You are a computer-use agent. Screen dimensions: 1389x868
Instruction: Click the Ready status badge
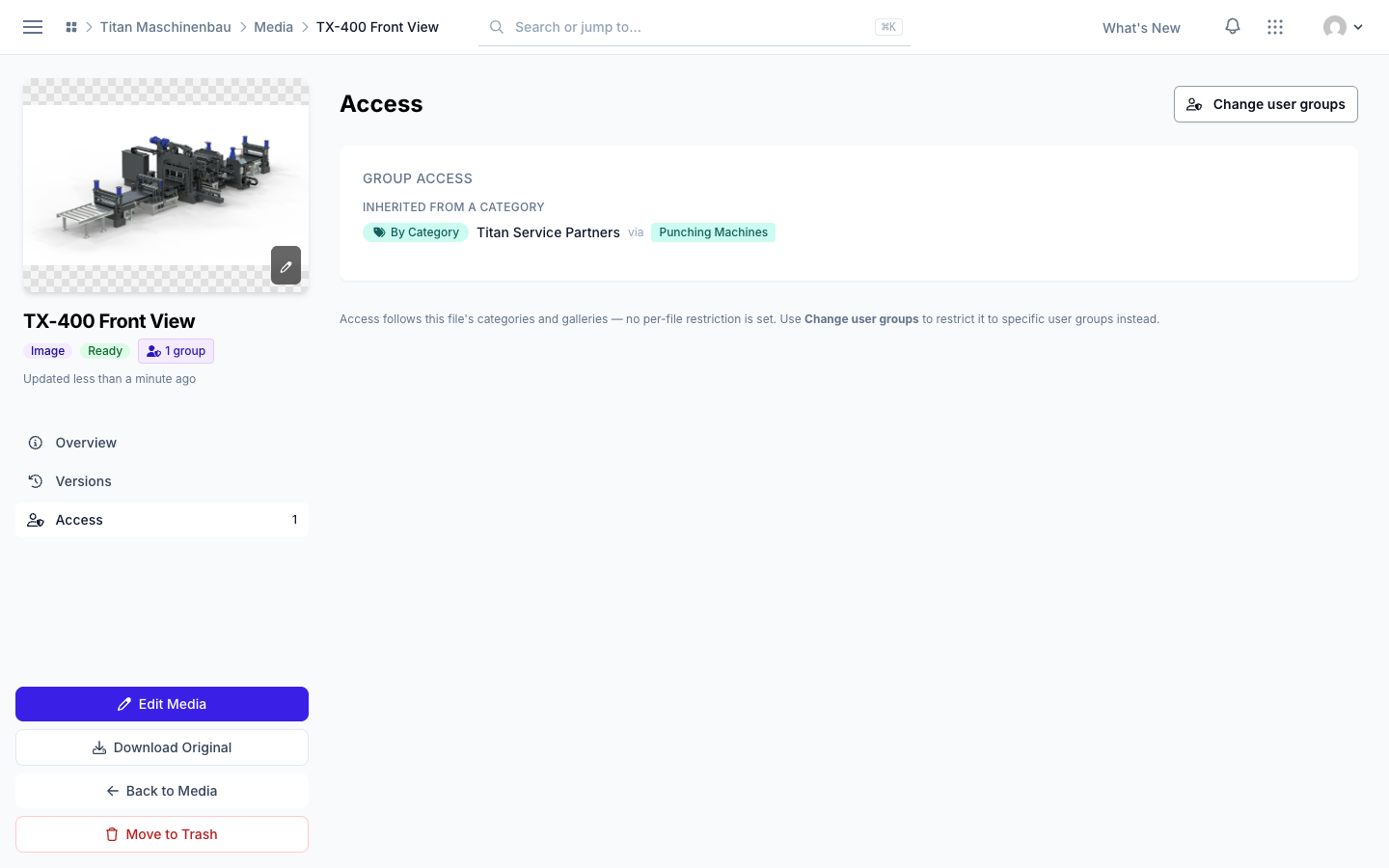(105, 351)
